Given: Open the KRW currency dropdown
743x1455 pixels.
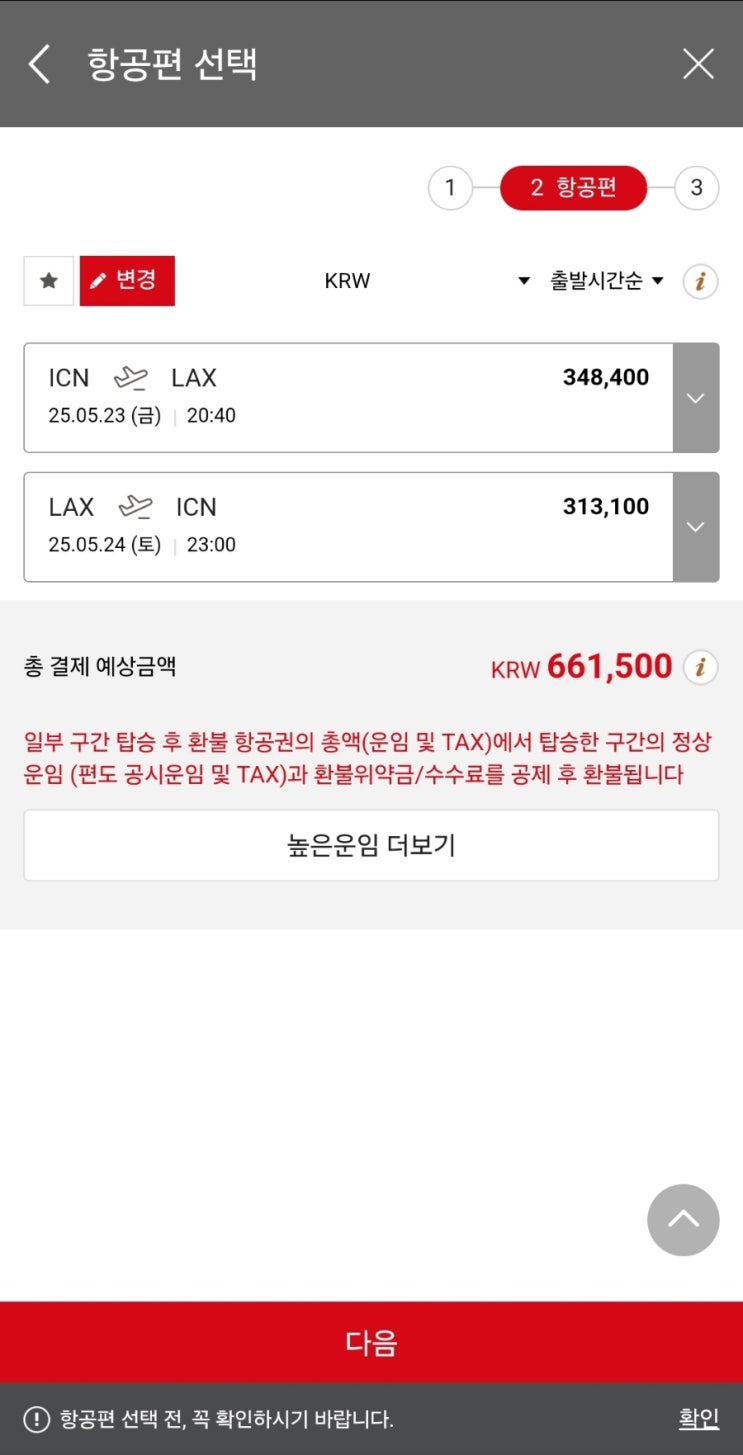Looking at the screenshot, I should [425, 281].
